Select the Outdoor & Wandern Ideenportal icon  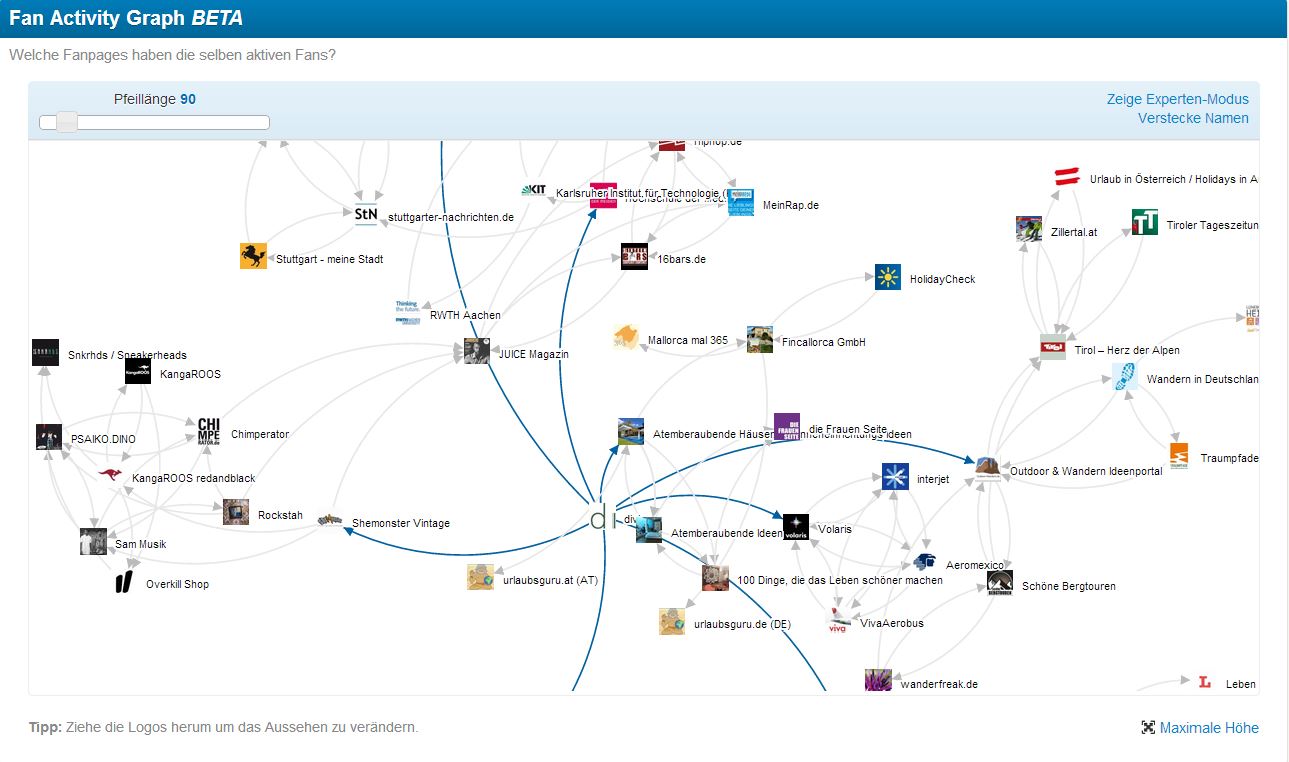click(988, 468)
